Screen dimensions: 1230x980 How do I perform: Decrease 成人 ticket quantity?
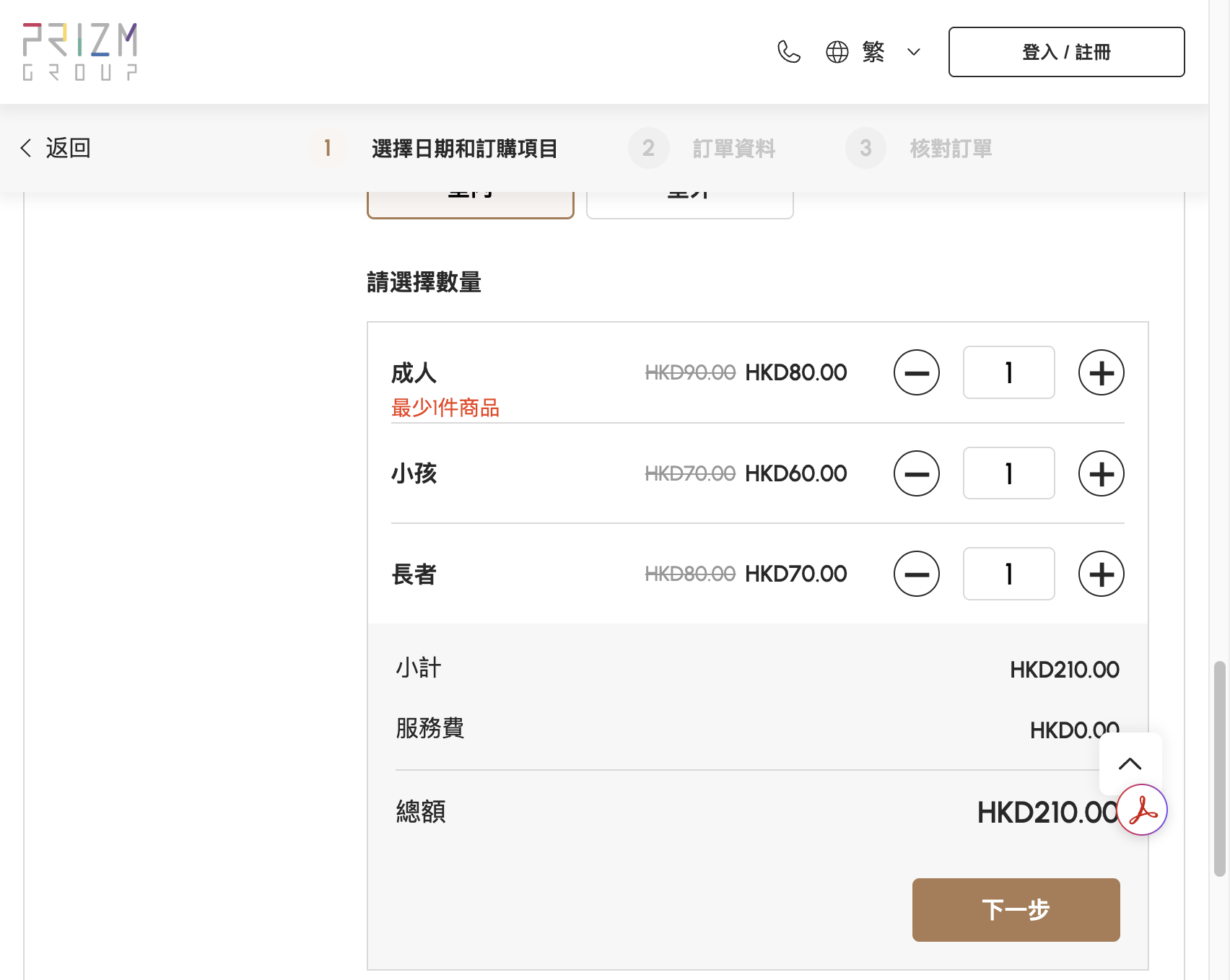click(917, 373)
